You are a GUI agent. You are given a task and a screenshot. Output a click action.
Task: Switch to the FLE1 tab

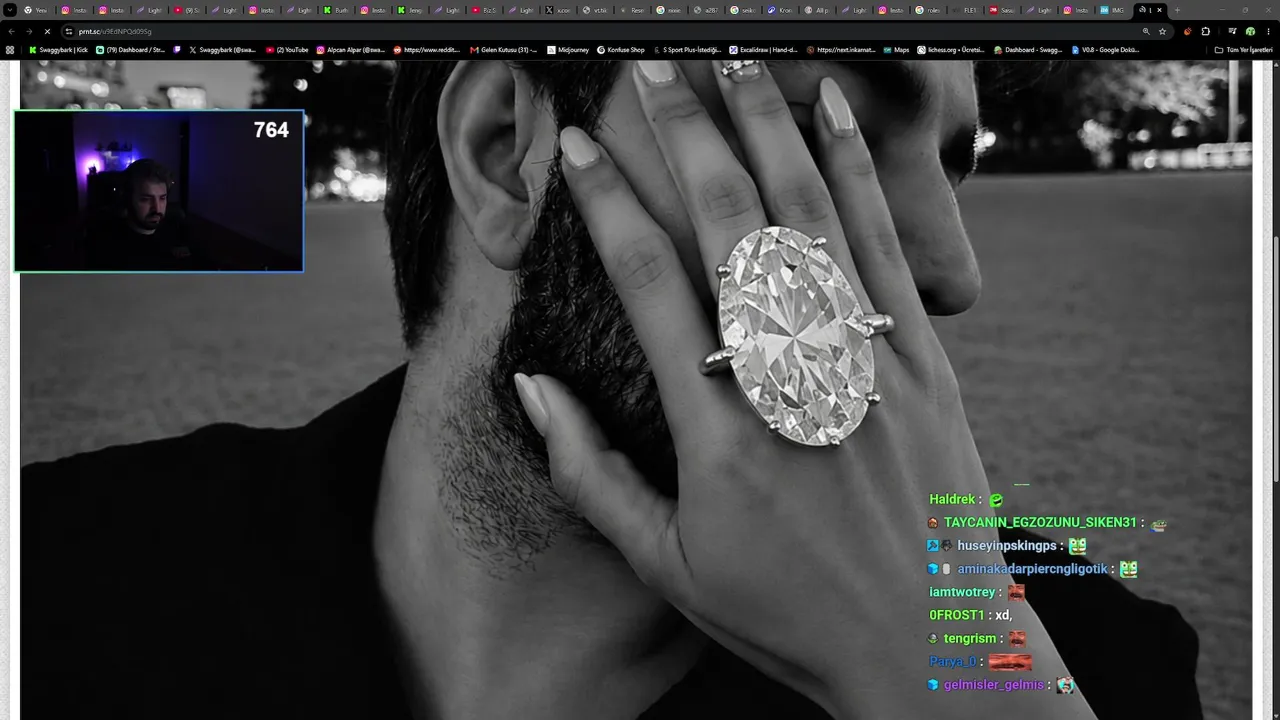(967, 10)
